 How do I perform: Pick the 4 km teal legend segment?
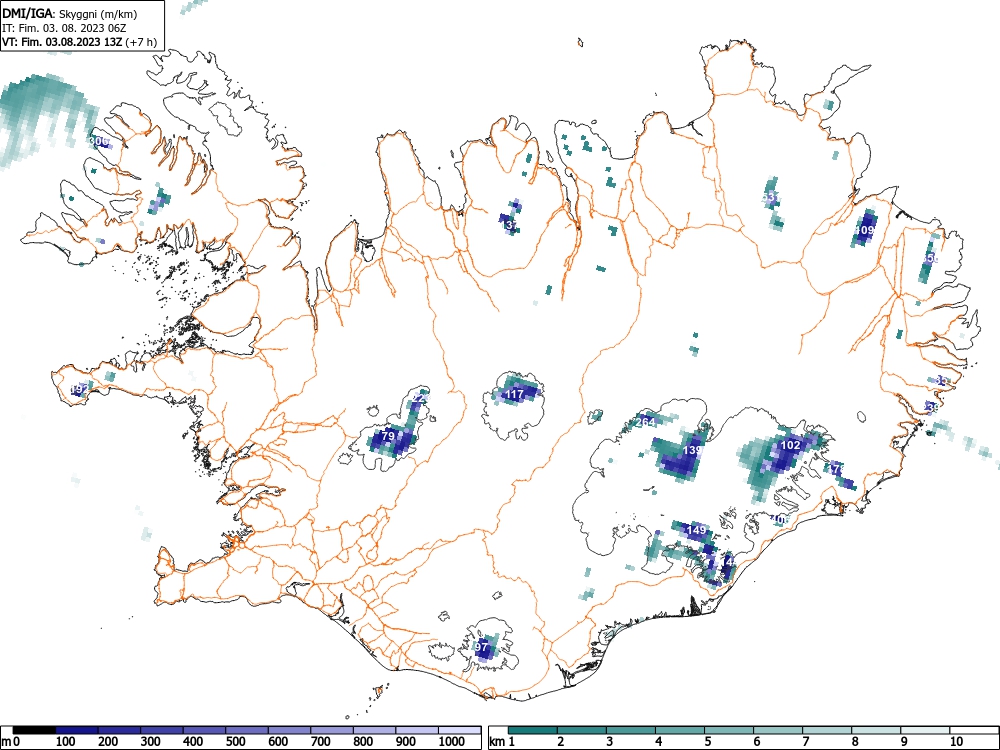coord(680,730)
